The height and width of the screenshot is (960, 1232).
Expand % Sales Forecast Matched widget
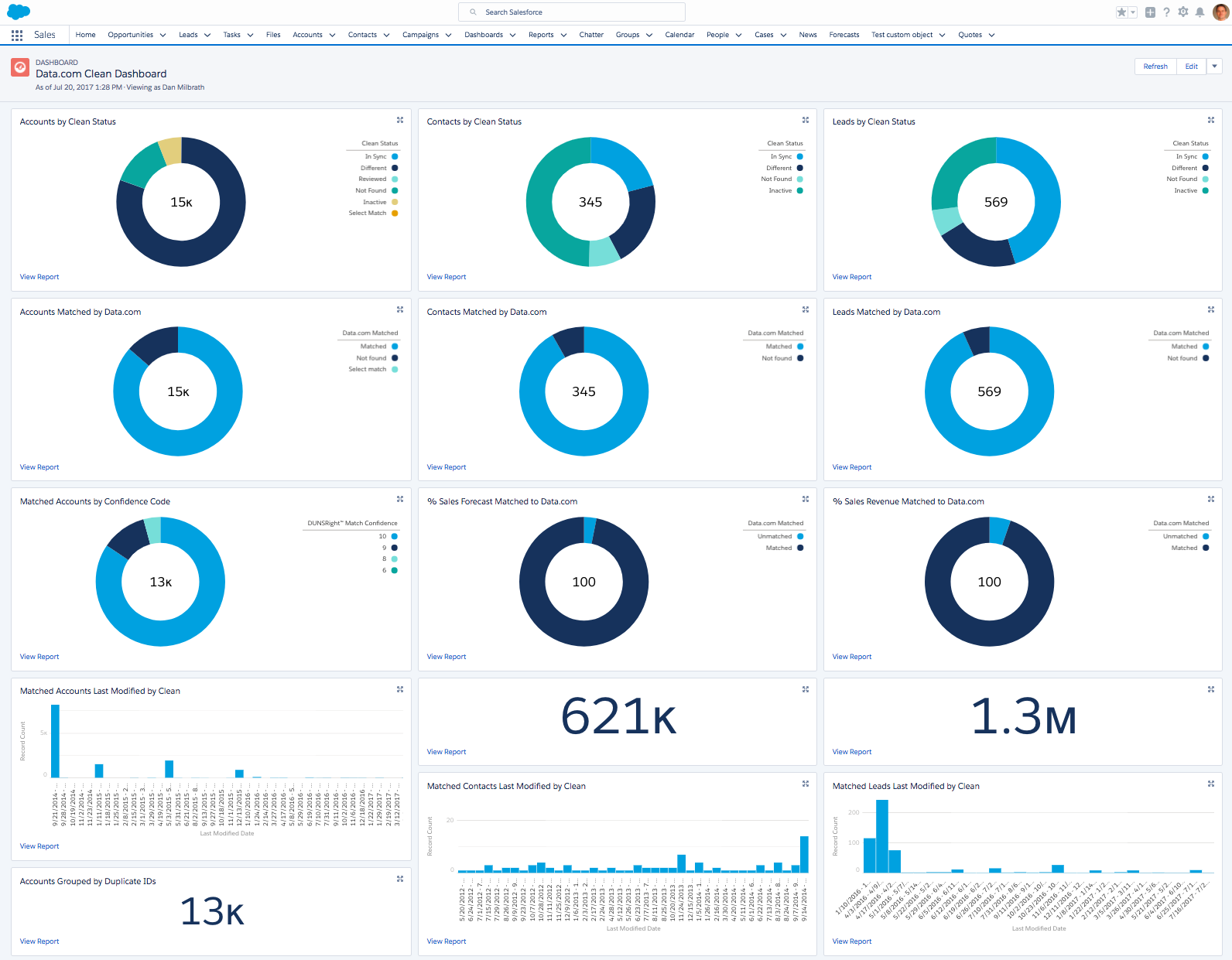click(806, 499)
